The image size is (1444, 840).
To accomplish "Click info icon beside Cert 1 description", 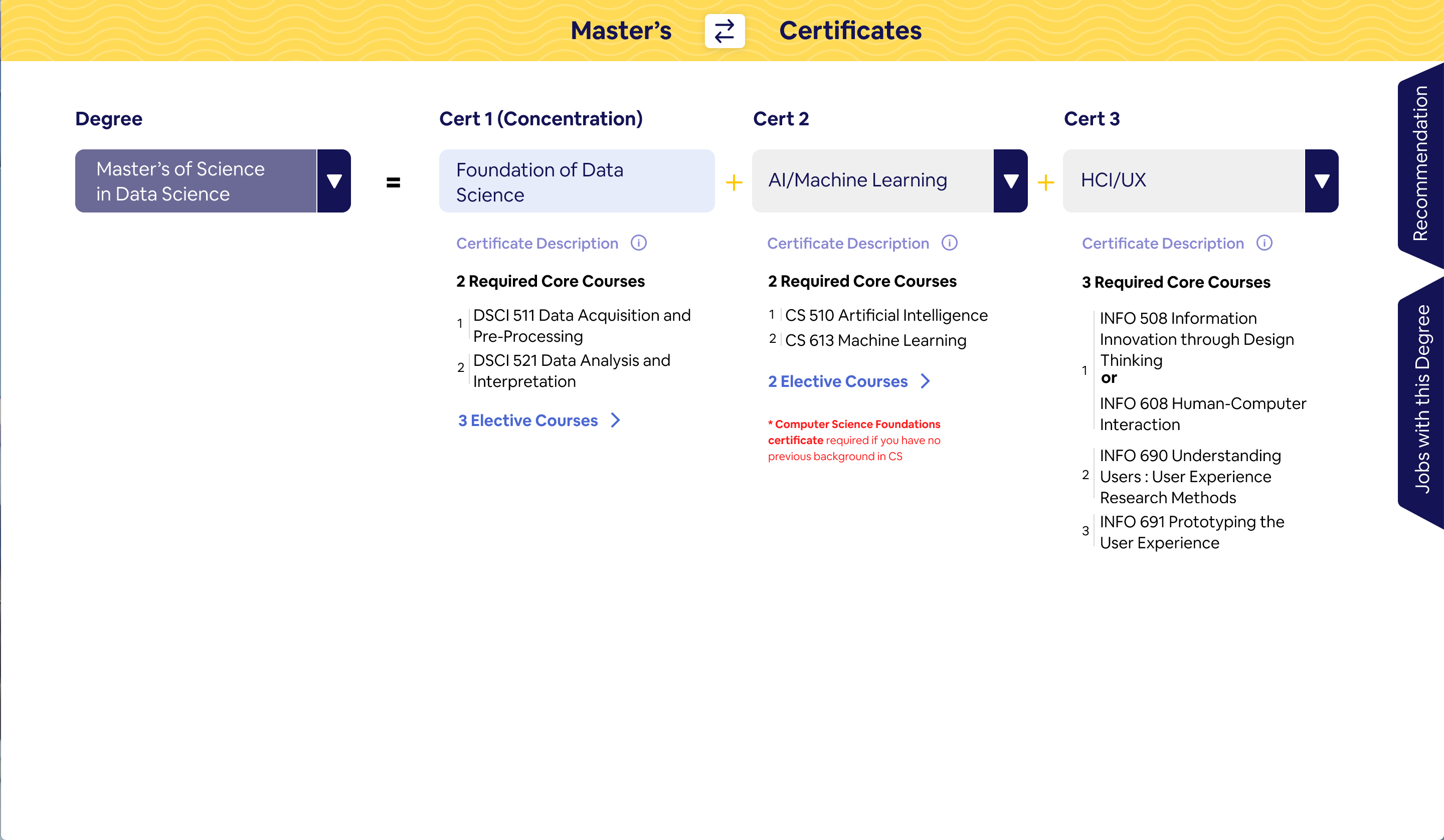I will 638,243.
